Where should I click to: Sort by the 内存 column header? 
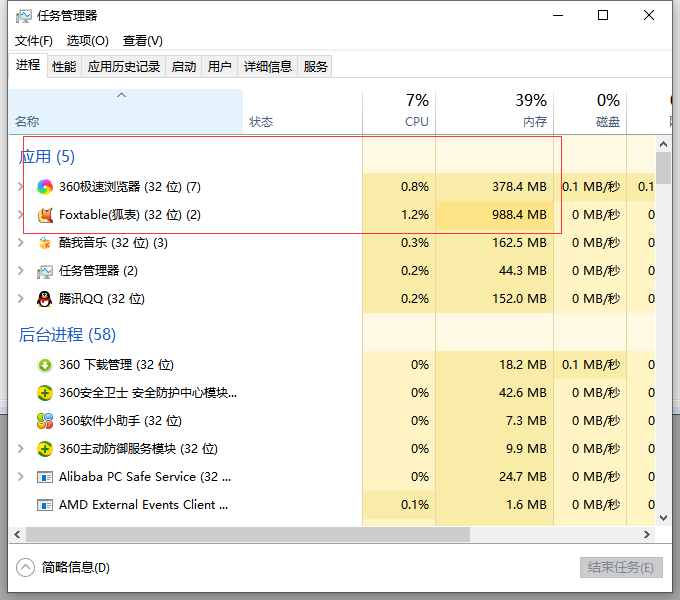point(494,111)
